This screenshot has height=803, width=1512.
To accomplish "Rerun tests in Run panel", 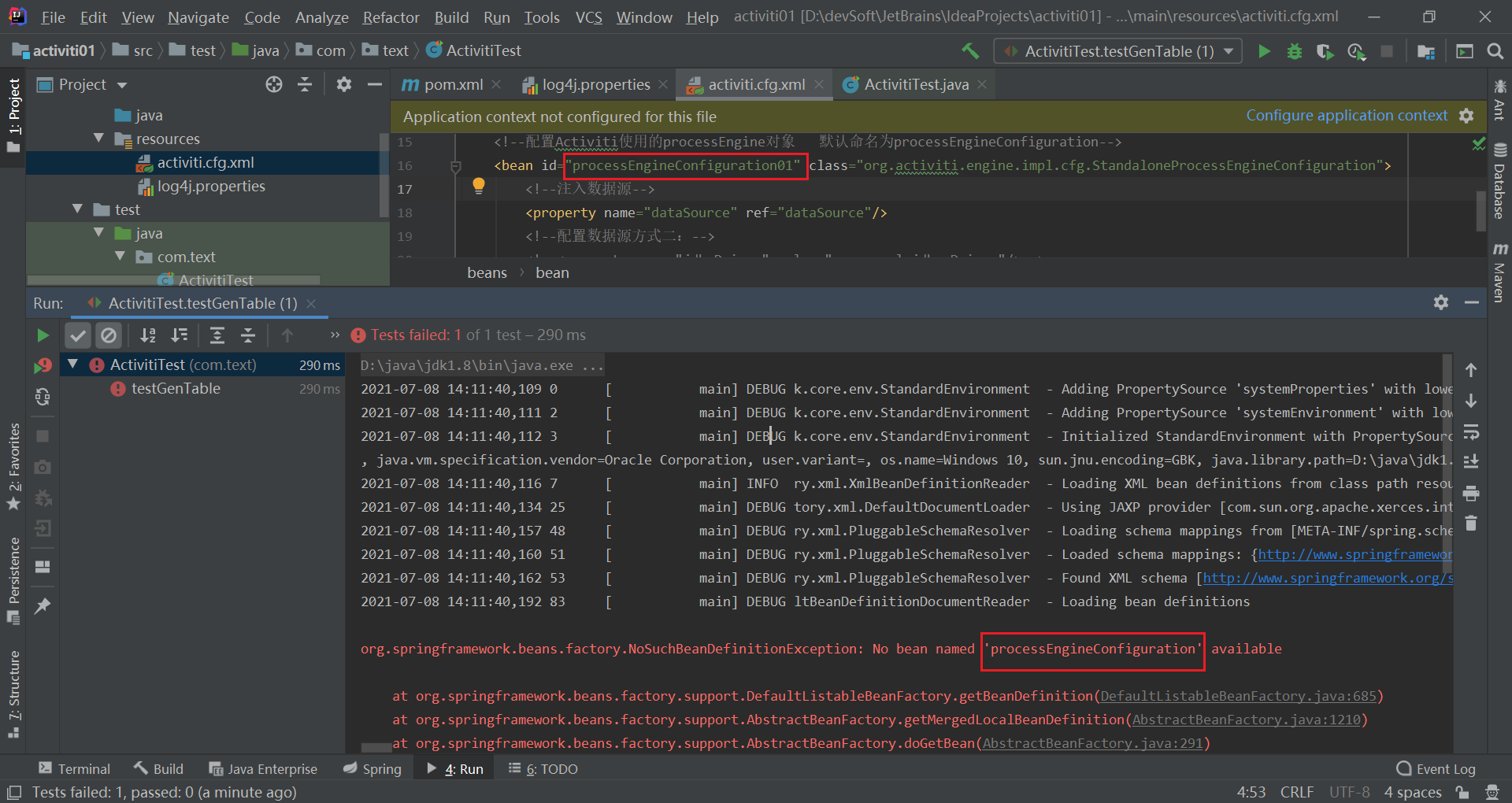I will coord(43,335).
